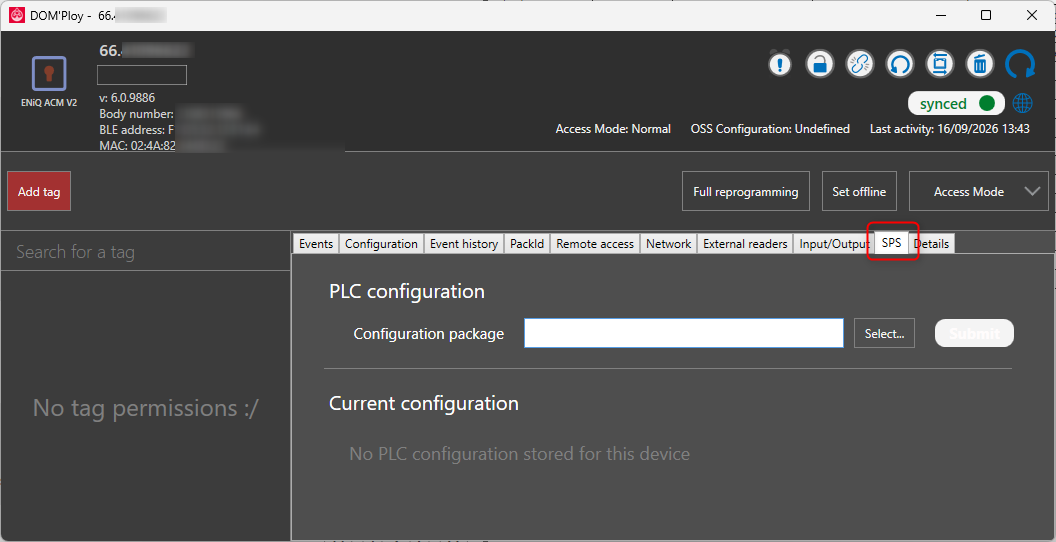Select the SPS tab
The height and width of the screenshot is (542, 1056).
click(x=892, y=243)
